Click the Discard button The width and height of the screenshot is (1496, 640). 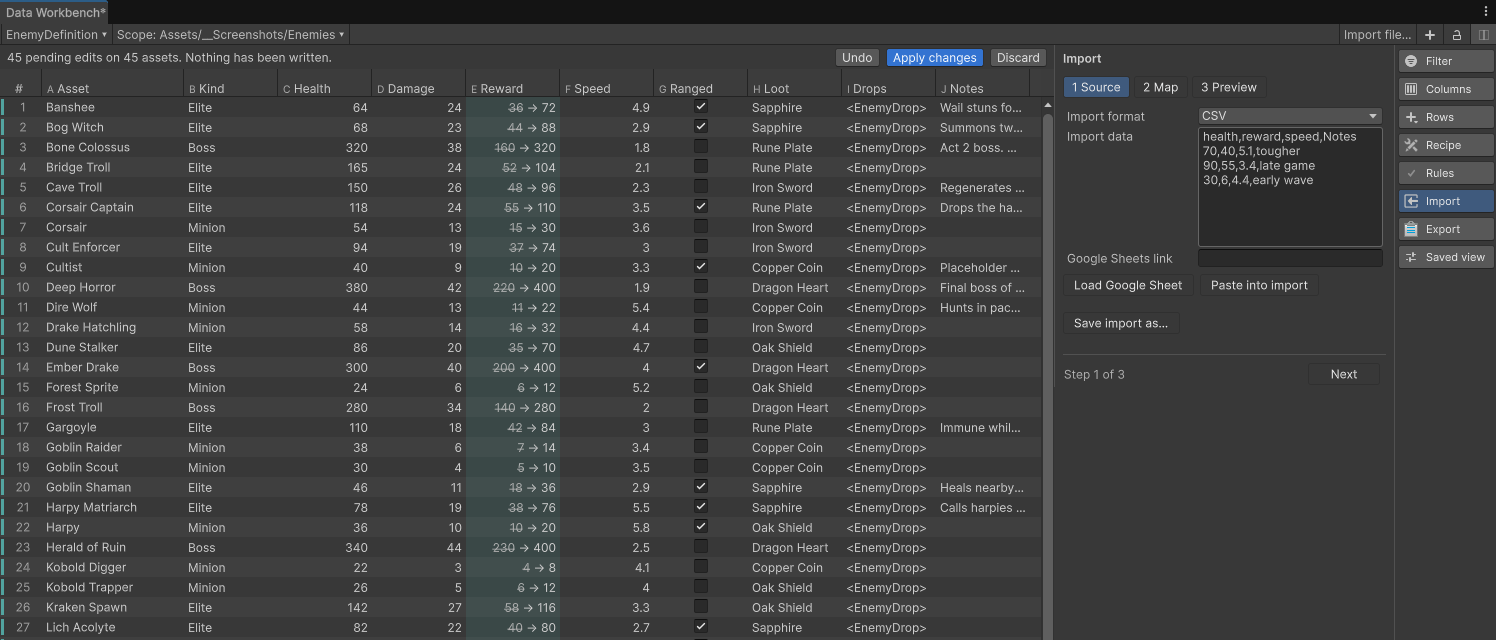click(1018, 58)
